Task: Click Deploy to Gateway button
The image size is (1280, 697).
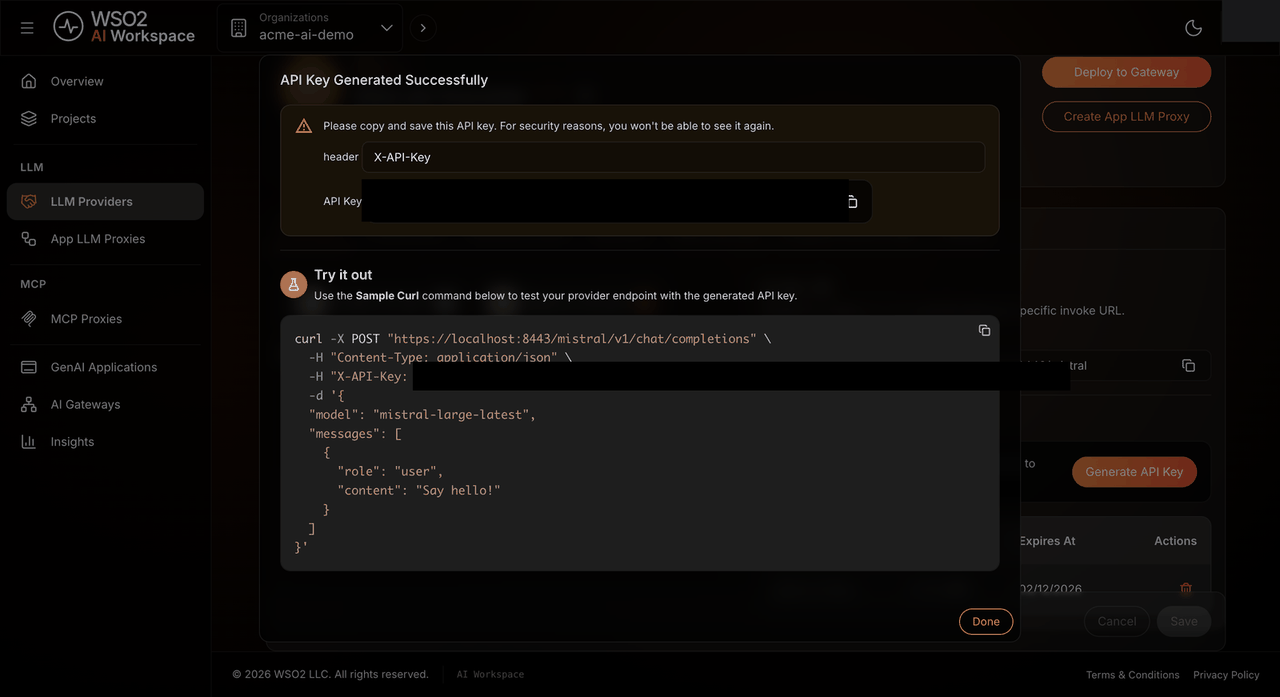Action: coord(1126,72)
